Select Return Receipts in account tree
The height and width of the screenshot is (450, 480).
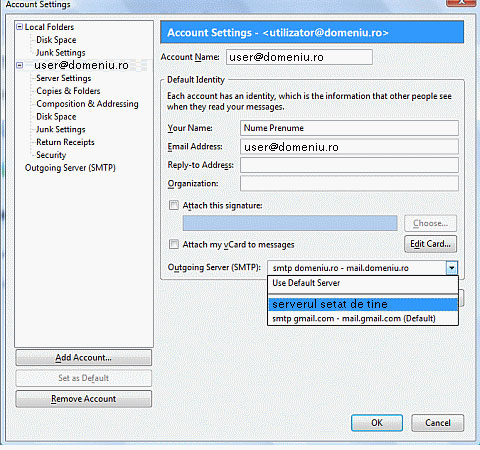(65, 142)
